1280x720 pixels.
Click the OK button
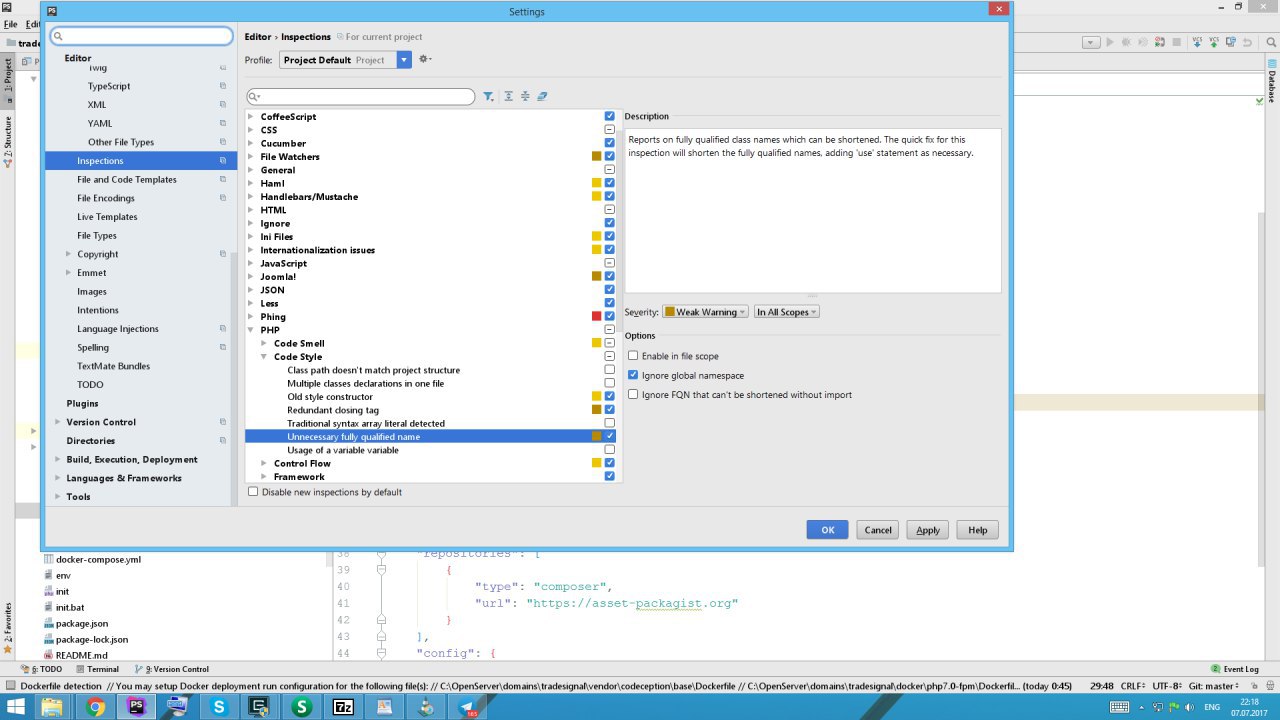click(827, 530)
